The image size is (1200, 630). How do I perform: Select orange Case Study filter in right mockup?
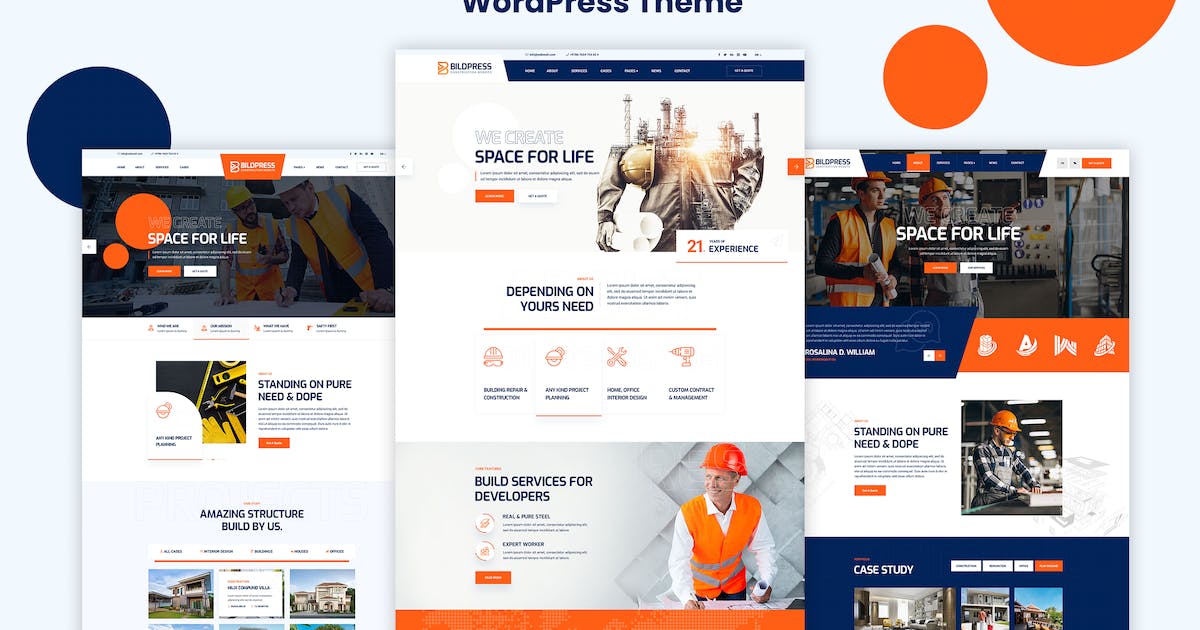pyautogui.click(x=1048, y=566)
